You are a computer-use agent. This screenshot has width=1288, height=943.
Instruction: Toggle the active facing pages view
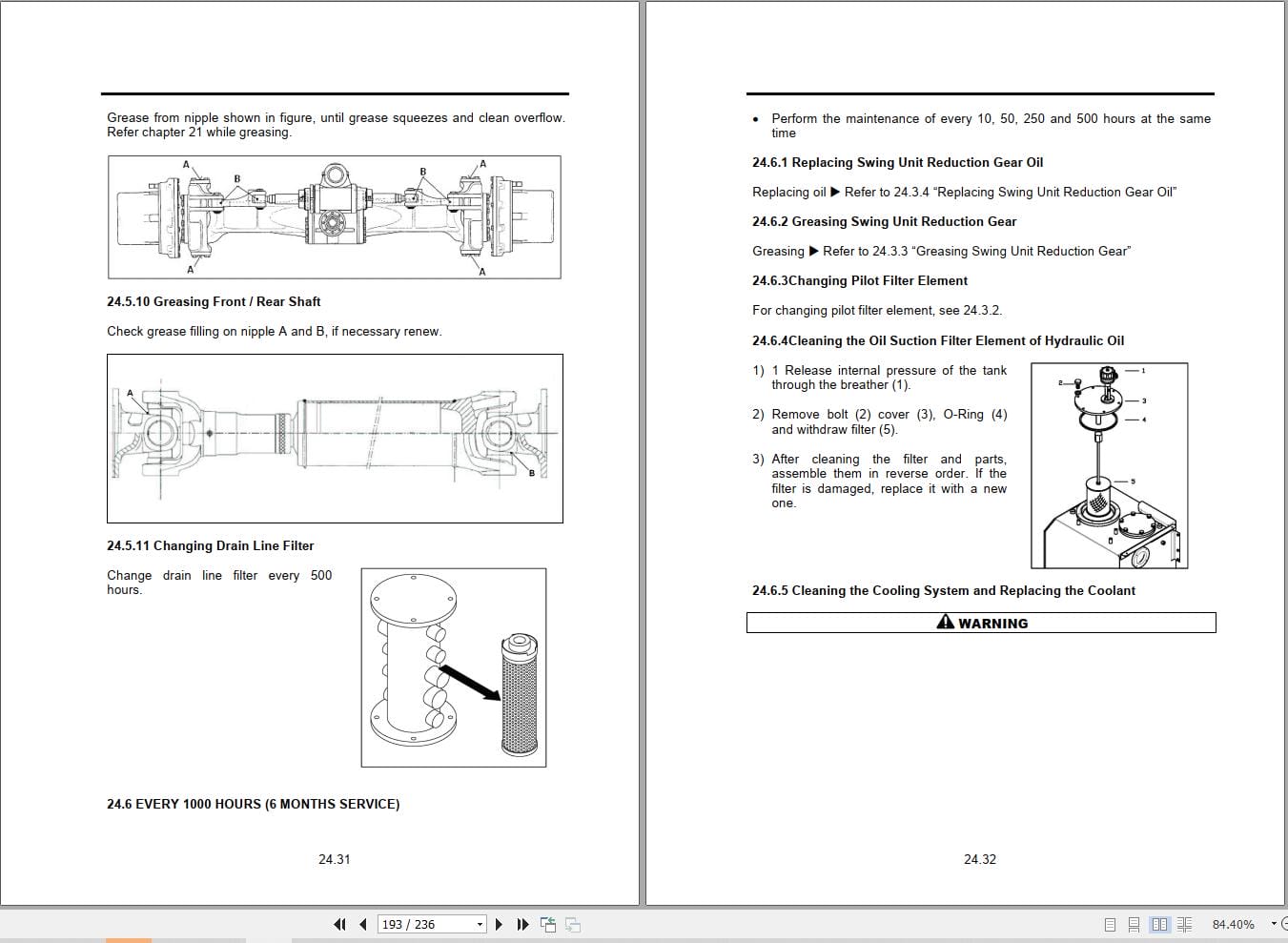pos(1159,924)
